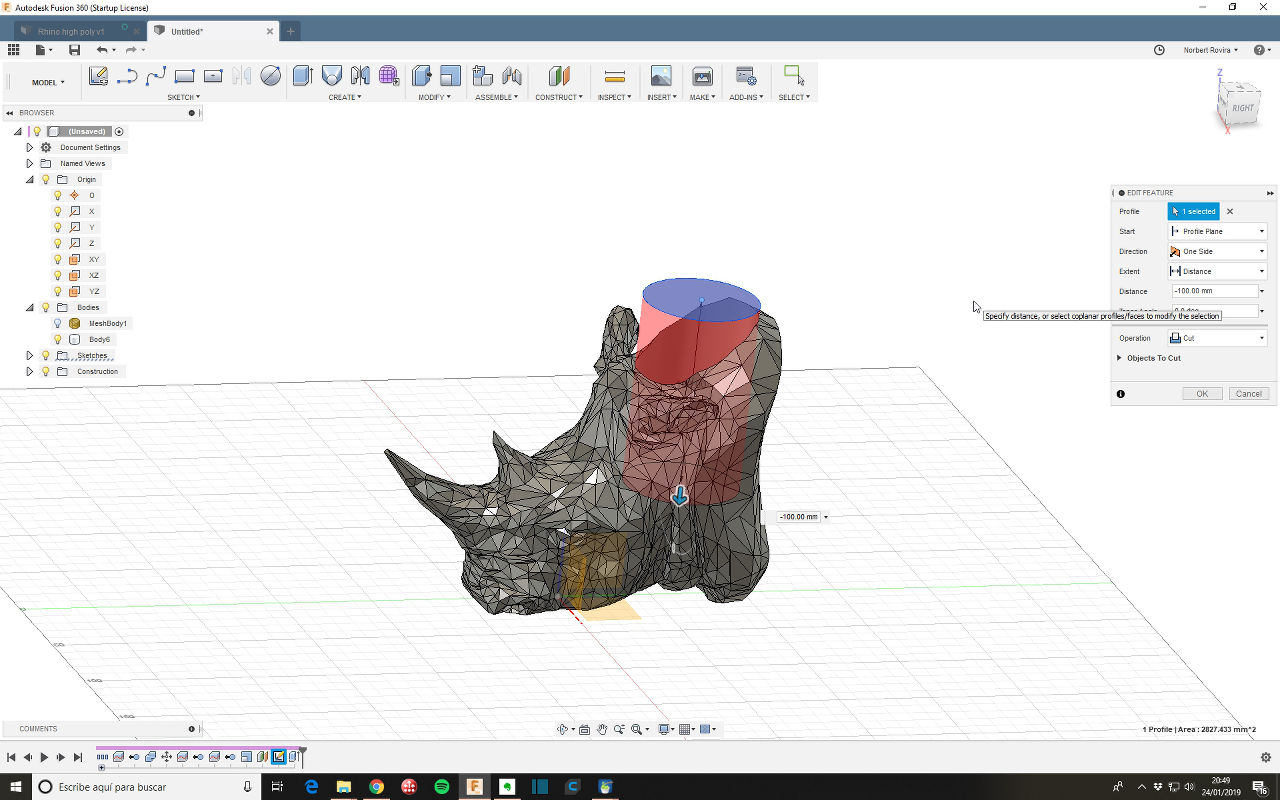Click the 3D Print Make icon
This screenshot has width=1280, height=800.
[x=702, y=76]
